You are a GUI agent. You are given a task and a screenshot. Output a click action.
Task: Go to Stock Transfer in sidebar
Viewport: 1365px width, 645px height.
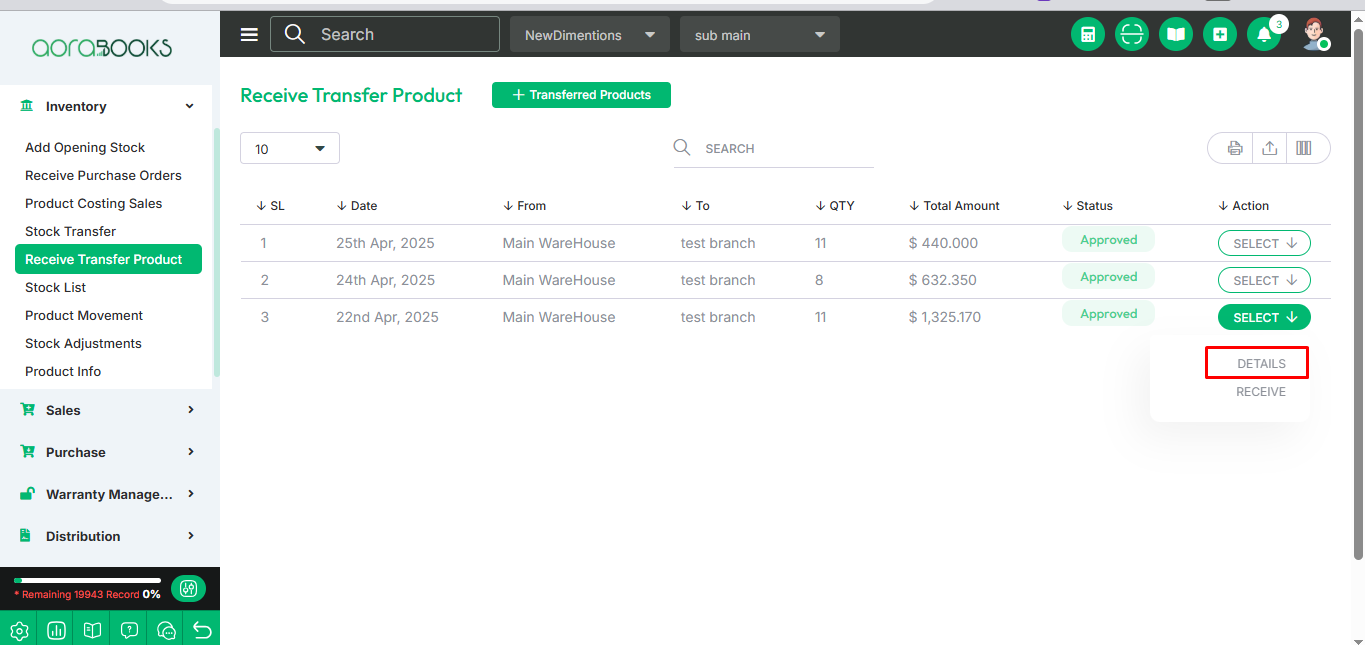click(x=70, y=231)
